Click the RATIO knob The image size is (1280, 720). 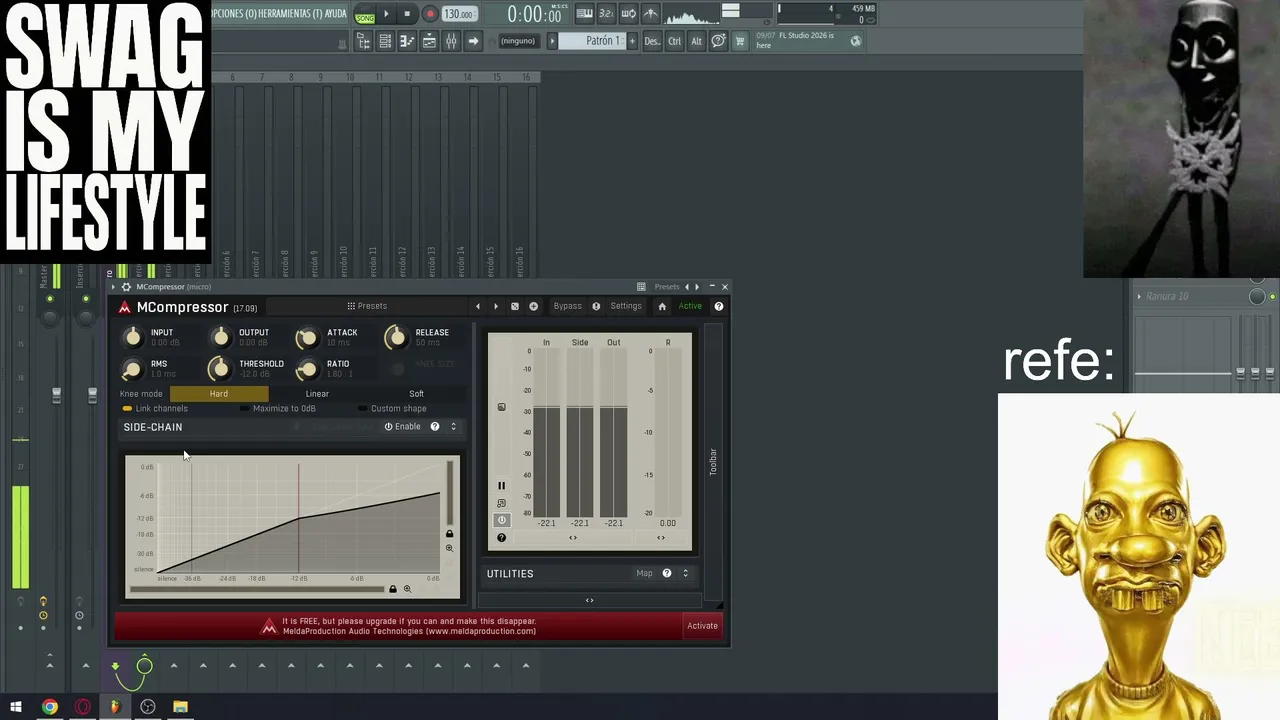coord(307,369)
